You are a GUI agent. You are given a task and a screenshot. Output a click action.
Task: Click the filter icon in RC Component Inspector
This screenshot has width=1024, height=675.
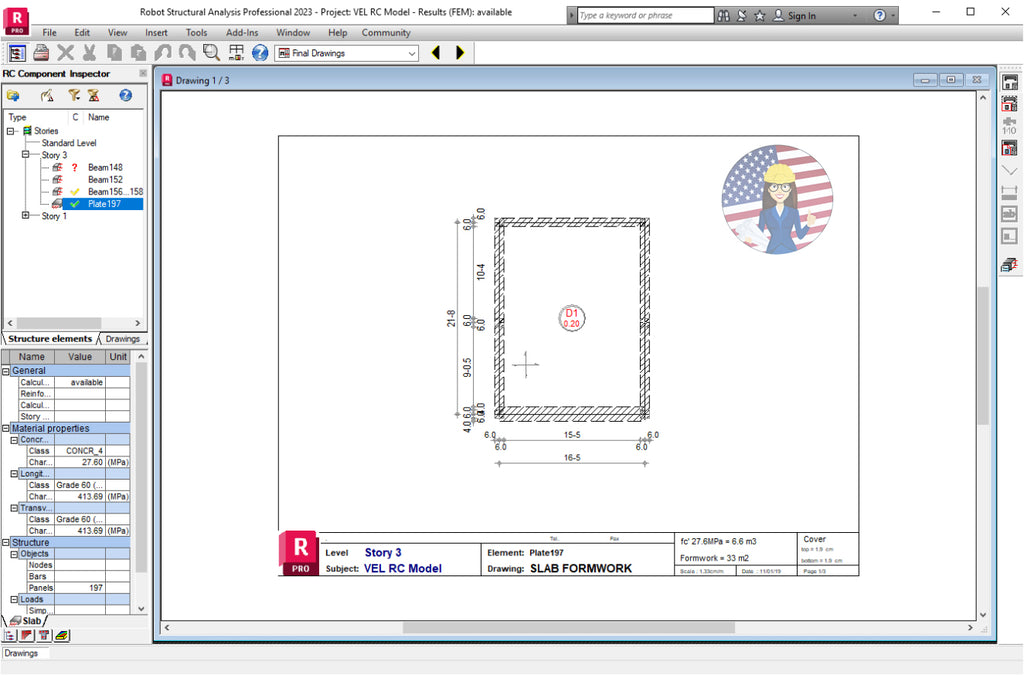[x=75, y=95]
